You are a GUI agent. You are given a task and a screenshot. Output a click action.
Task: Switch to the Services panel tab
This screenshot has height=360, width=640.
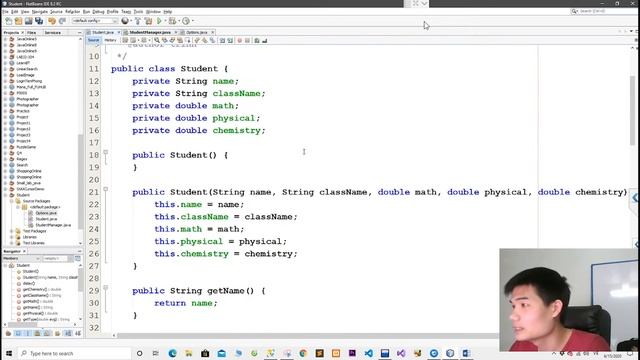click(53, 33)
